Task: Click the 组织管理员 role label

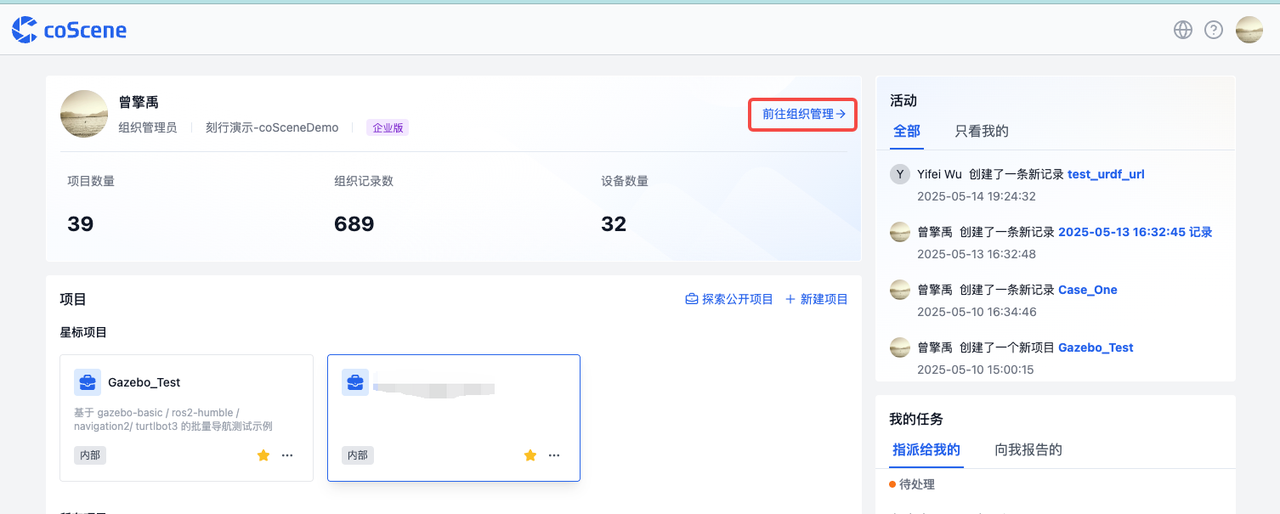Action: [x=147, y=128]
